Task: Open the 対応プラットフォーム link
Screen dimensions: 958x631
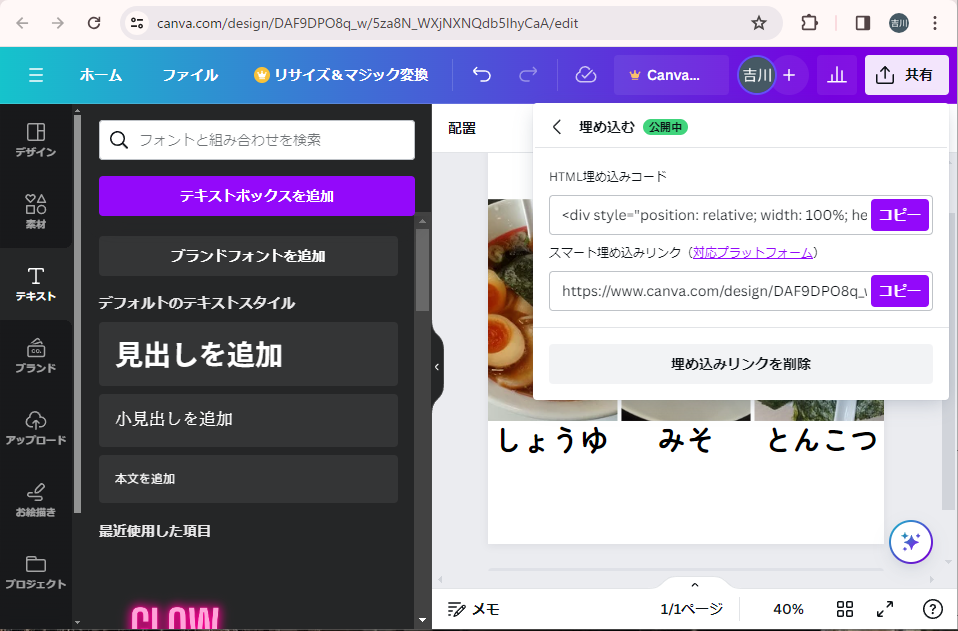Action: pos(753,253)
